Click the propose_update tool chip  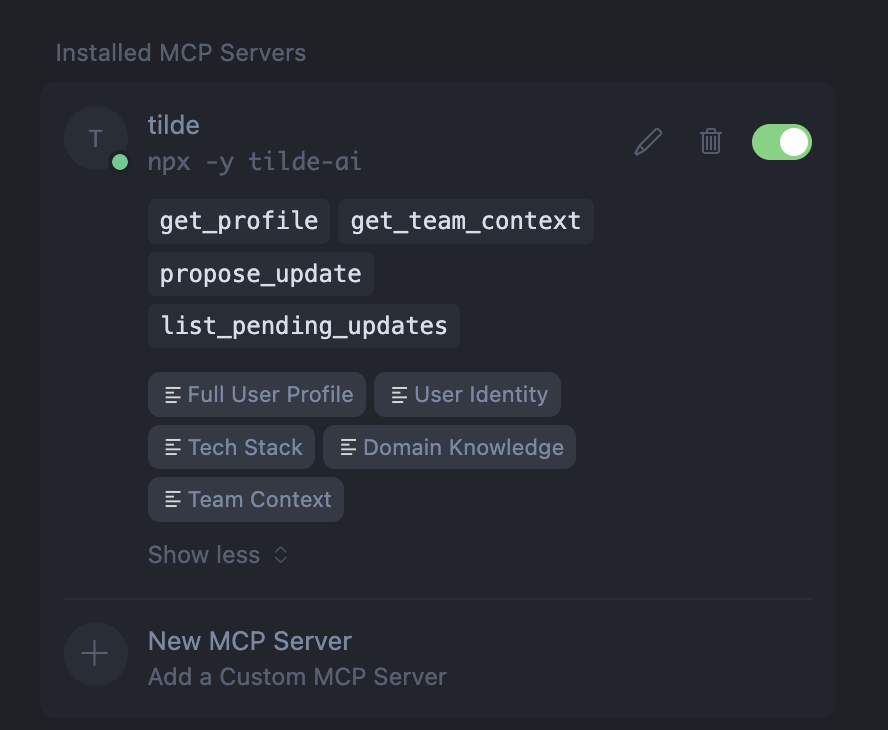[260, 273]
